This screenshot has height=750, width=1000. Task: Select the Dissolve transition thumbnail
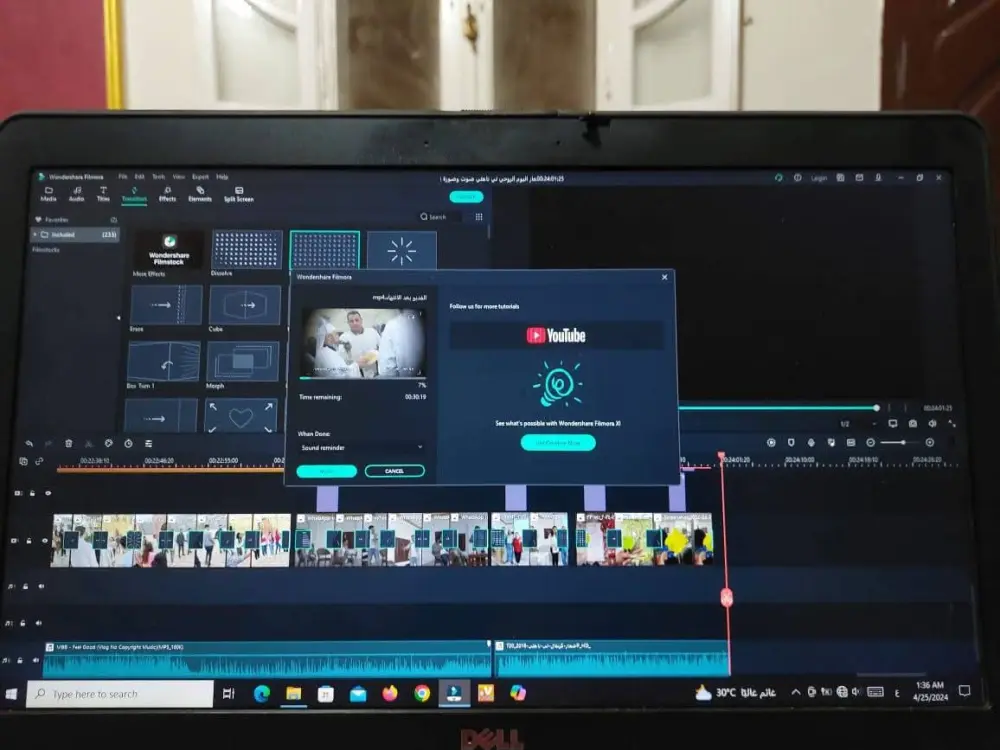[x=247, y=249]
